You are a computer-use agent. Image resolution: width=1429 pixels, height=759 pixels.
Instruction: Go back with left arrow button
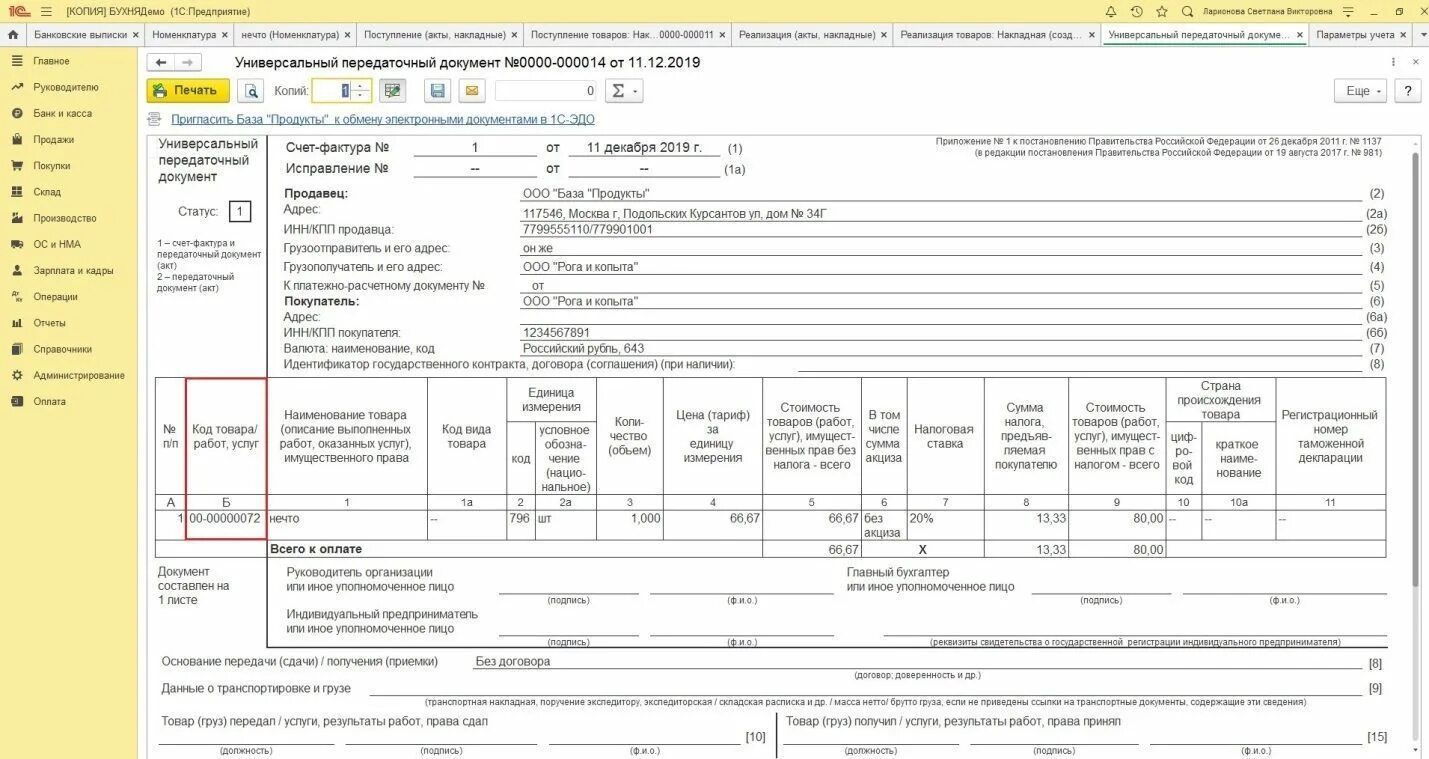(x=161, y=62)
